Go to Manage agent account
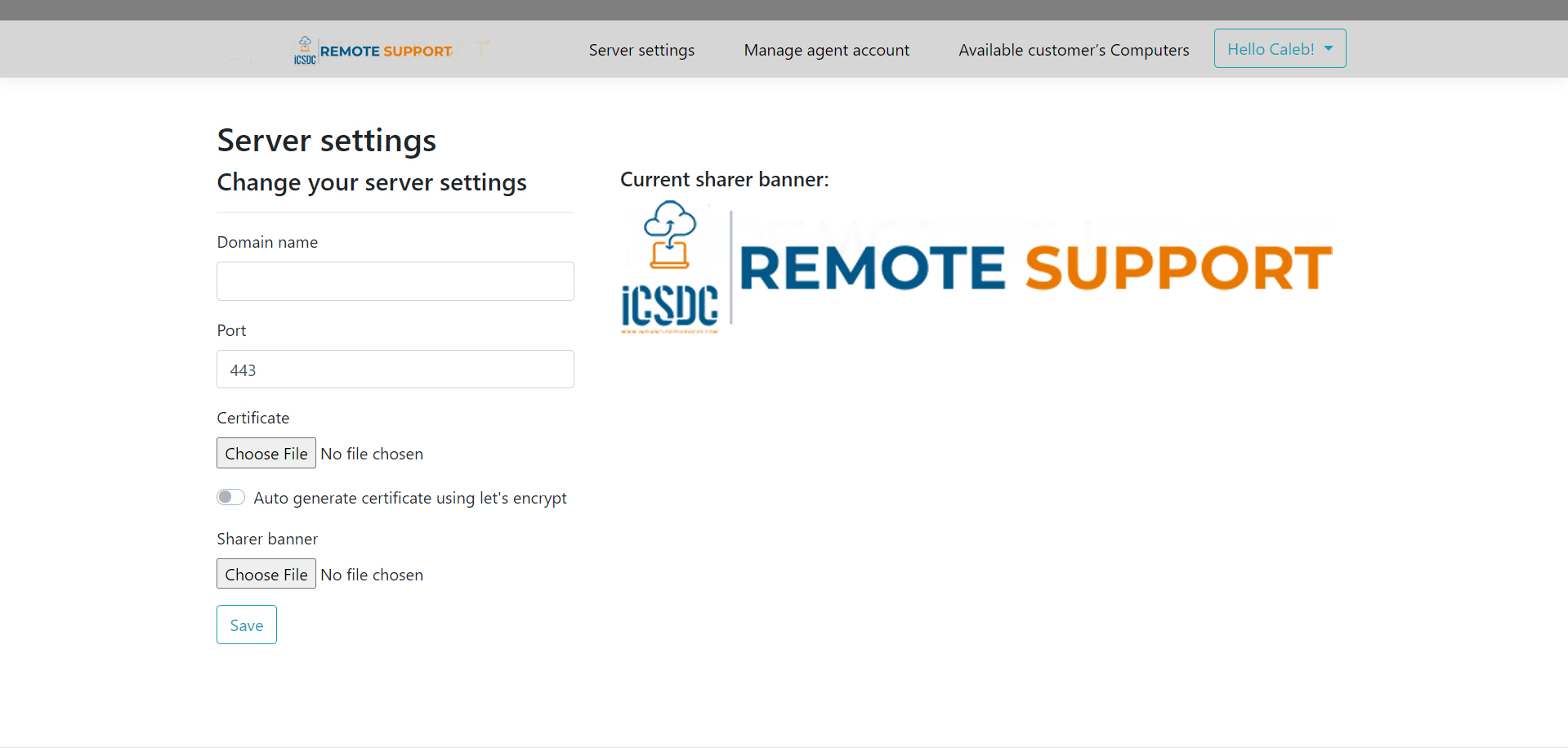The image size is (1568, 748). [x=826, y=50]
